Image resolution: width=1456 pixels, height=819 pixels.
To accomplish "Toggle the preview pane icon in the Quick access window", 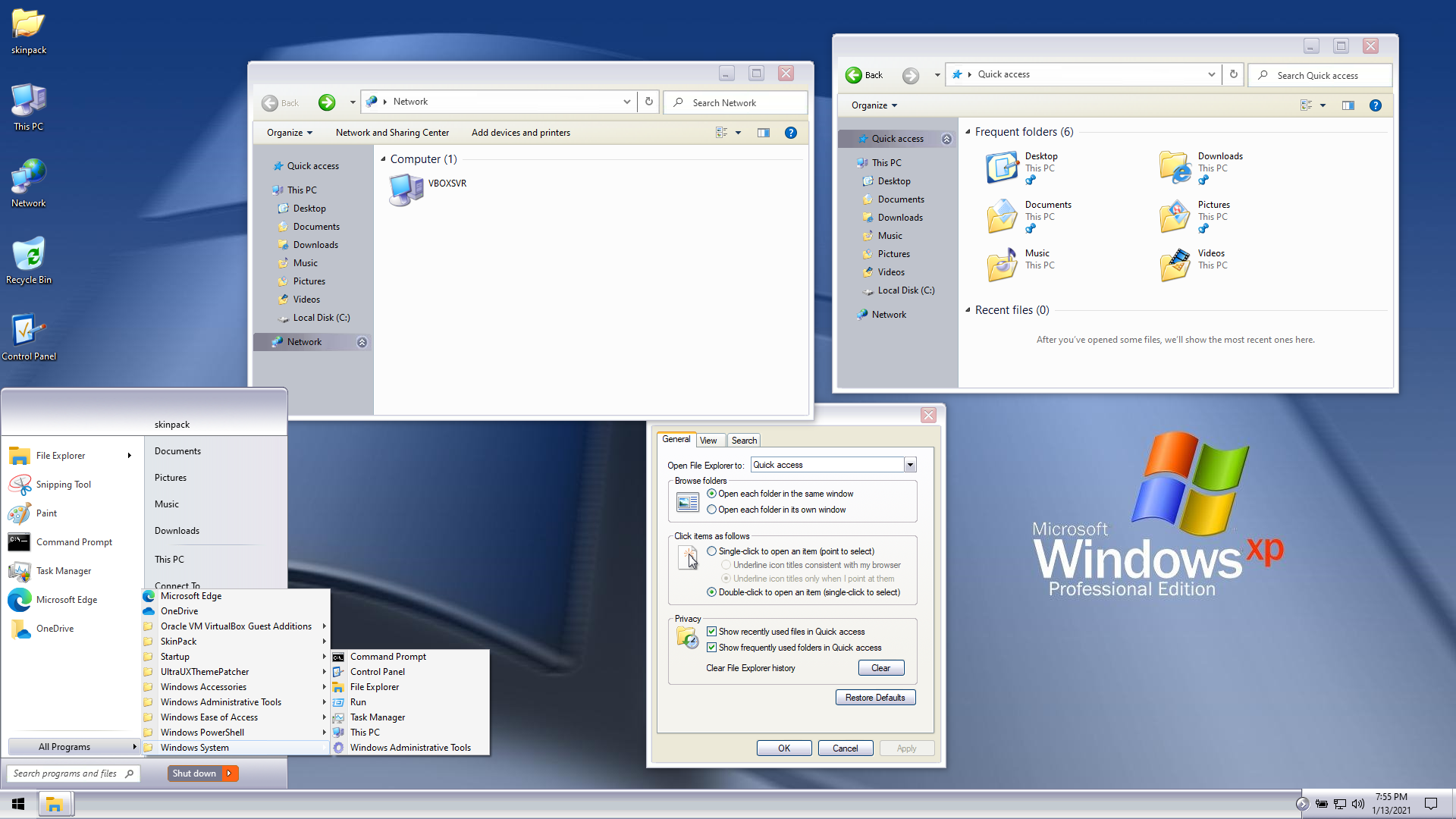I will click(1348, 105).
